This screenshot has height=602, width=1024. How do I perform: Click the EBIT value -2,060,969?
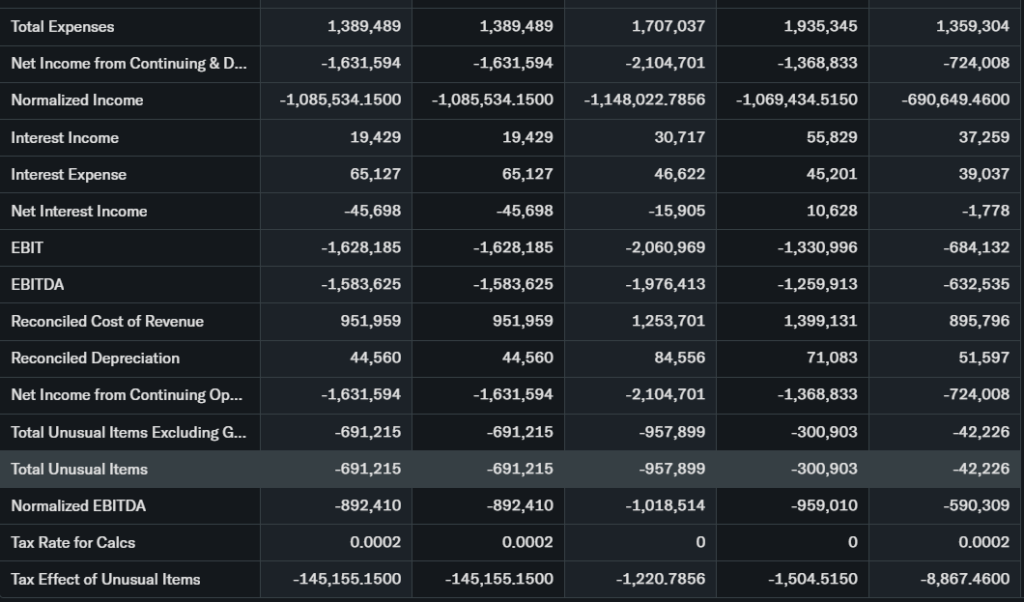pos(668,248)
